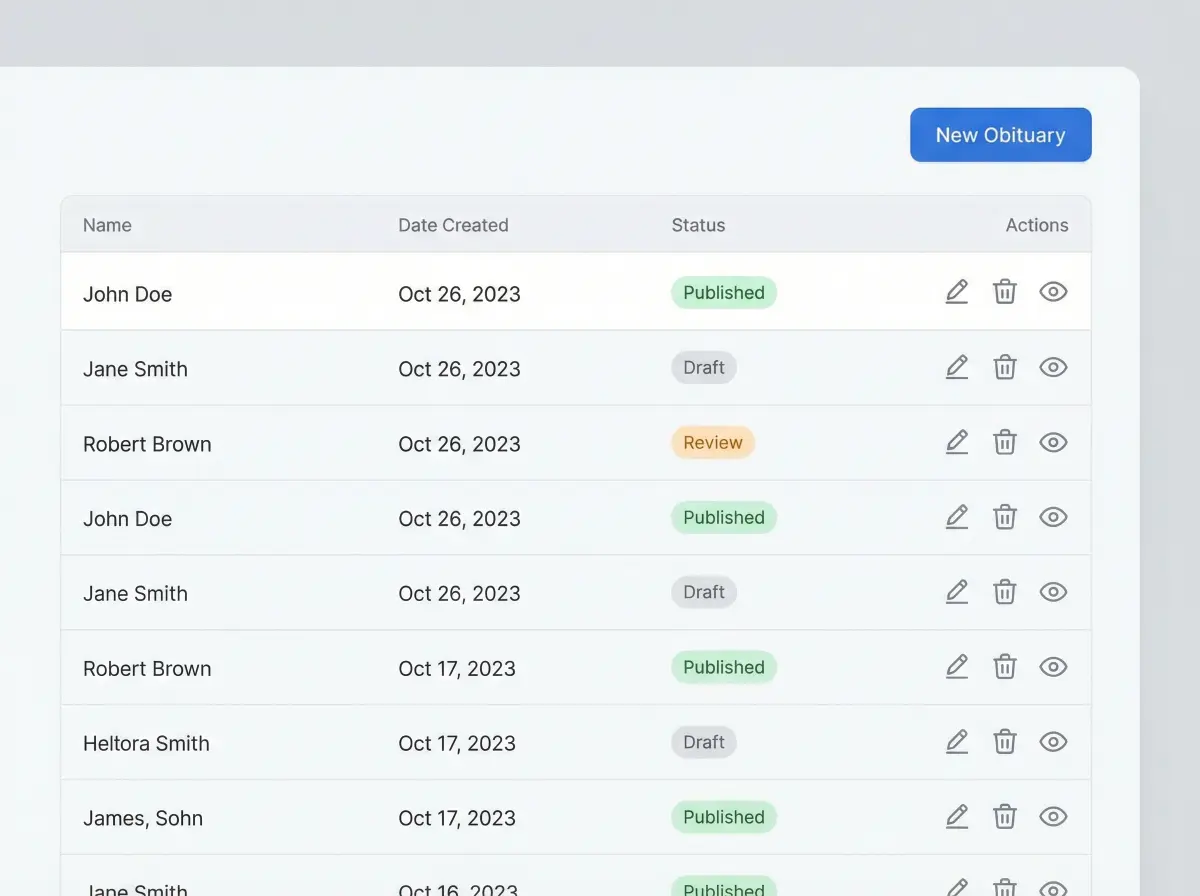Image resolution: width=1200 pixels, height=896 pixels.
Task: Edit Heltora Smith's obituary
Action: point(956,742)
